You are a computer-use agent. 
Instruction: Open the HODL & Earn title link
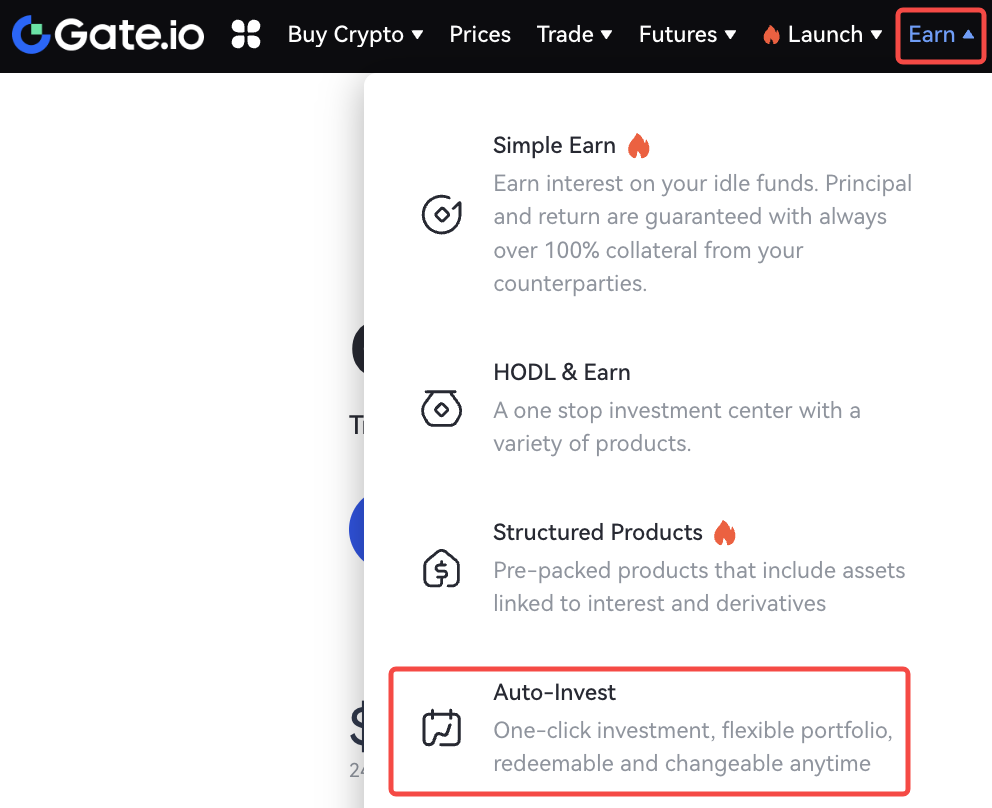point(562,373)
